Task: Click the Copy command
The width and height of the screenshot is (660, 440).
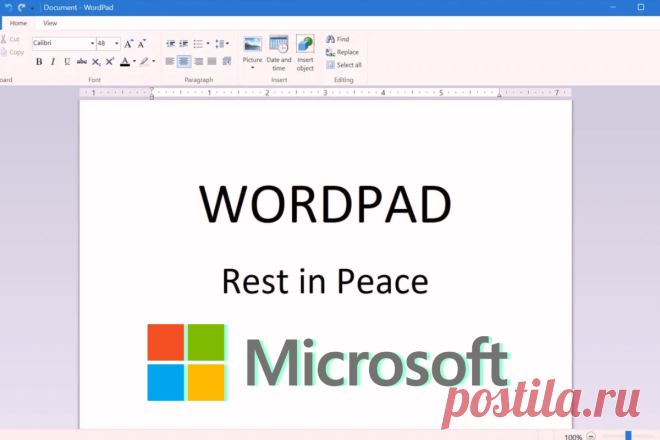Action: (12, 52)
